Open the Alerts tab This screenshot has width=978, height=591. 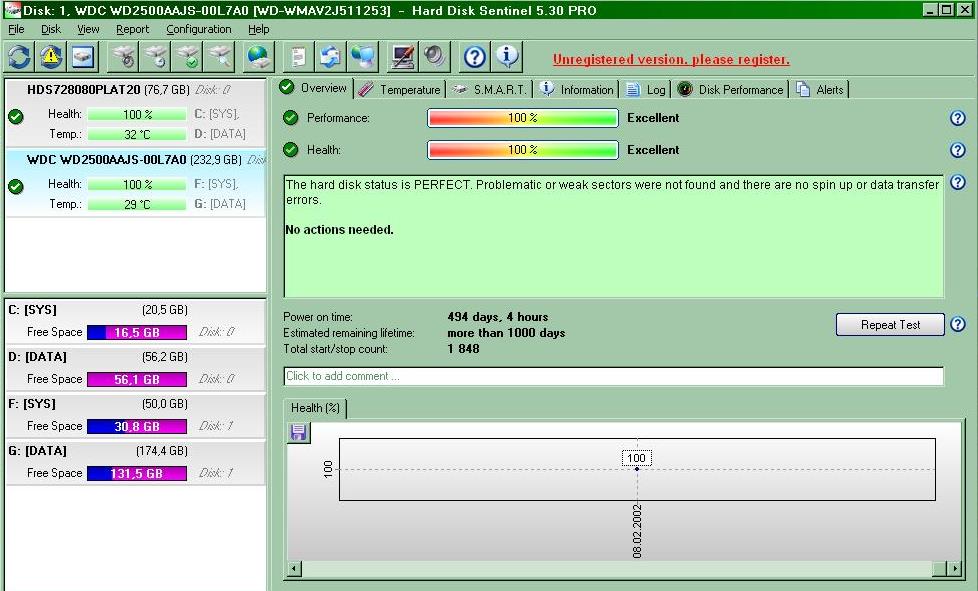[x=820, y=90]
